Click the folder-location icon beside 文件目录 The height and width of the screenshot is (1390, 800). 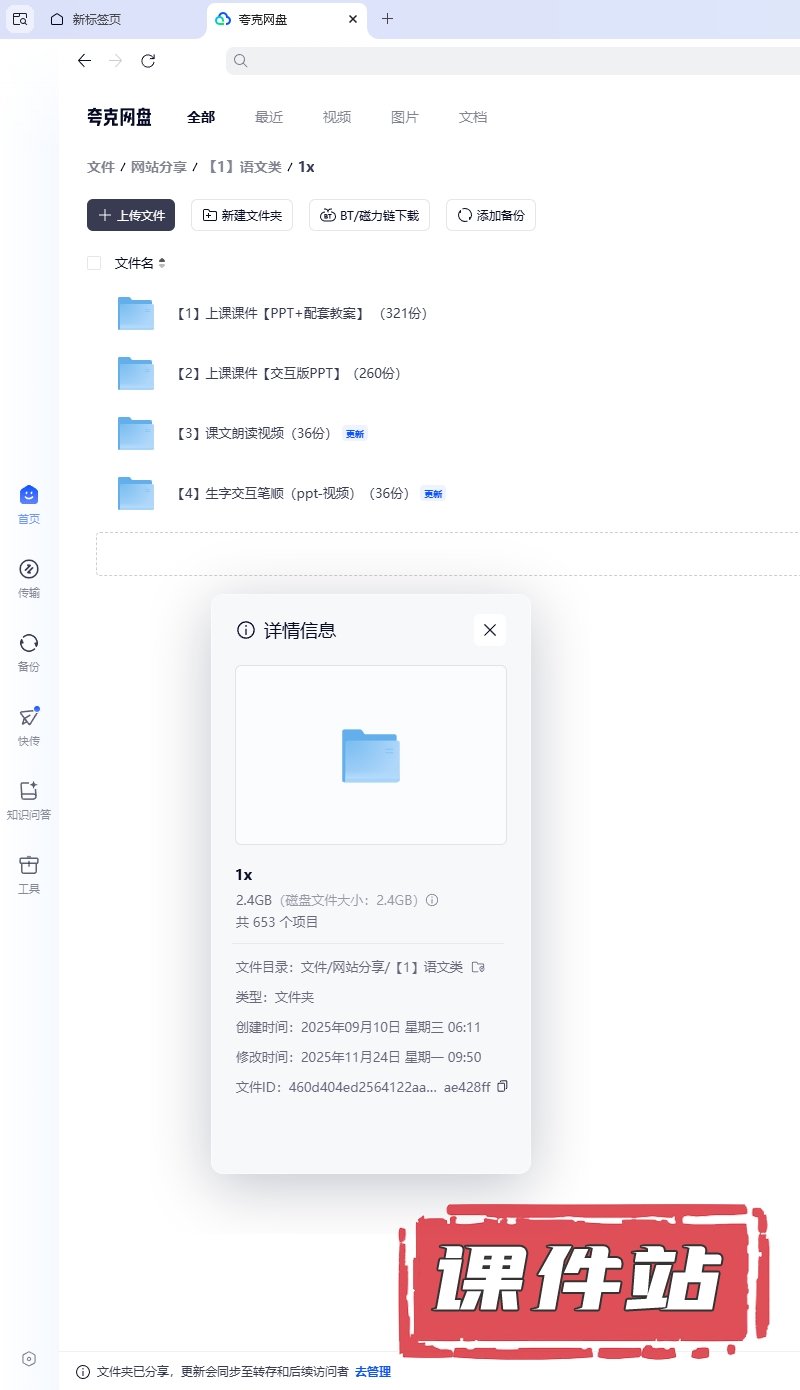(478, 967)
